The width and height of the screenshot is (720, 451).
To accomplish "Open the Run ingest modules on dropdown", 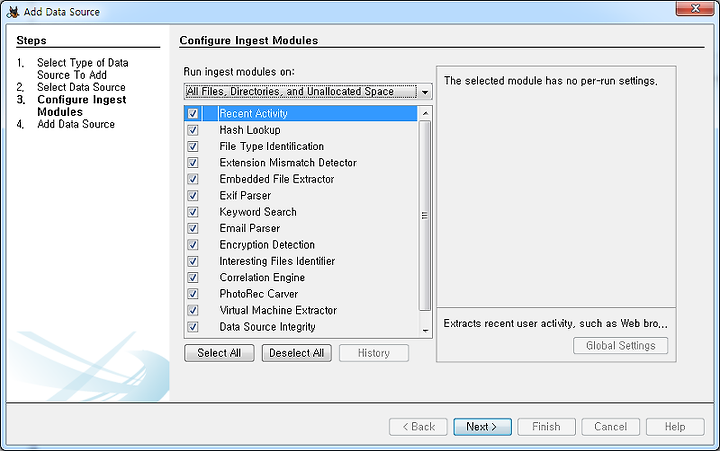I will tap(308, 91).
